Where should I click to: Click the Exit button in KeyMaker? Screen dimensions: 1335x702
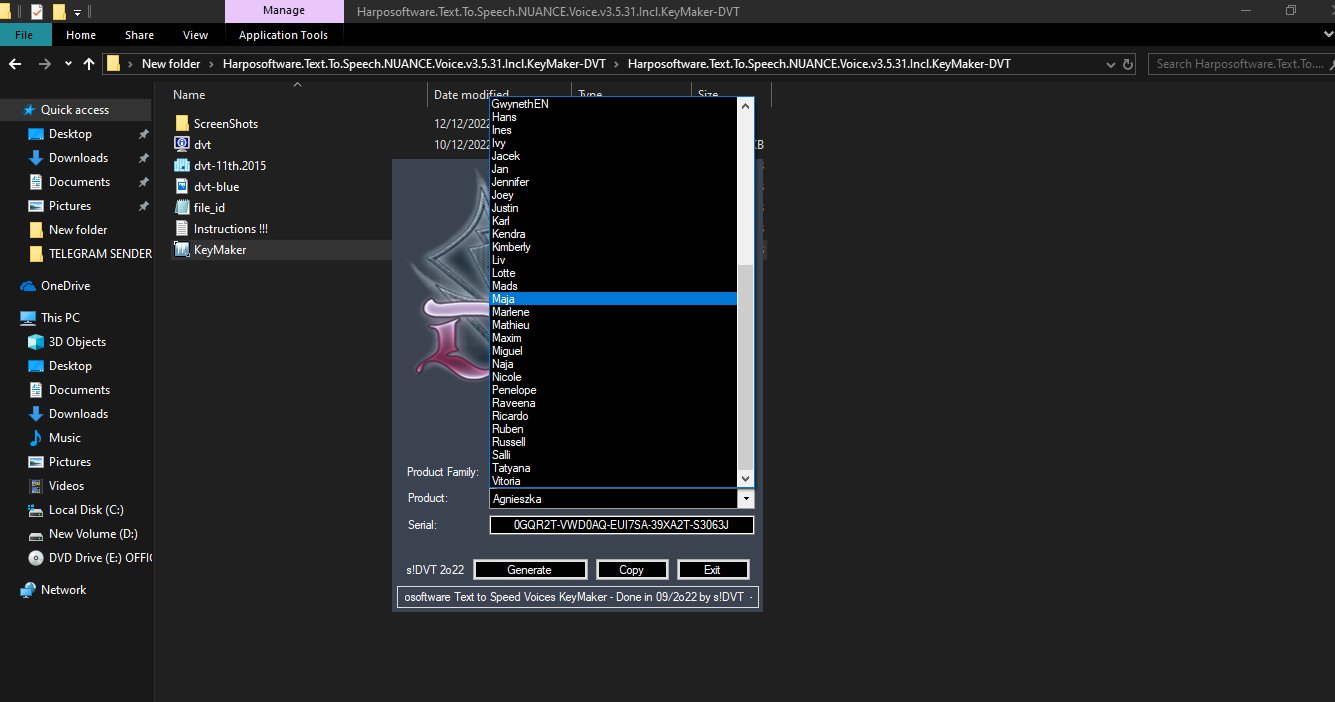click(x=712, y=570)
